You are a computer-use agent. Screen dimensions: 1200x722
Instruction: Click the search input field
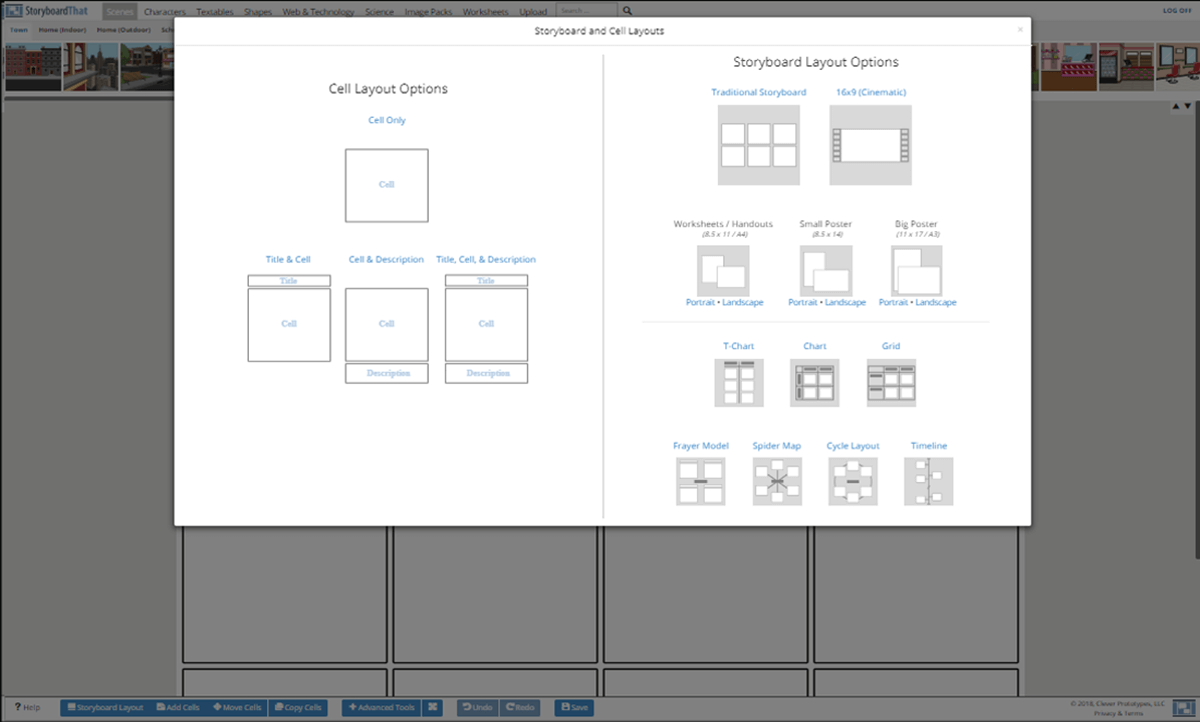(x=586, y=11)
